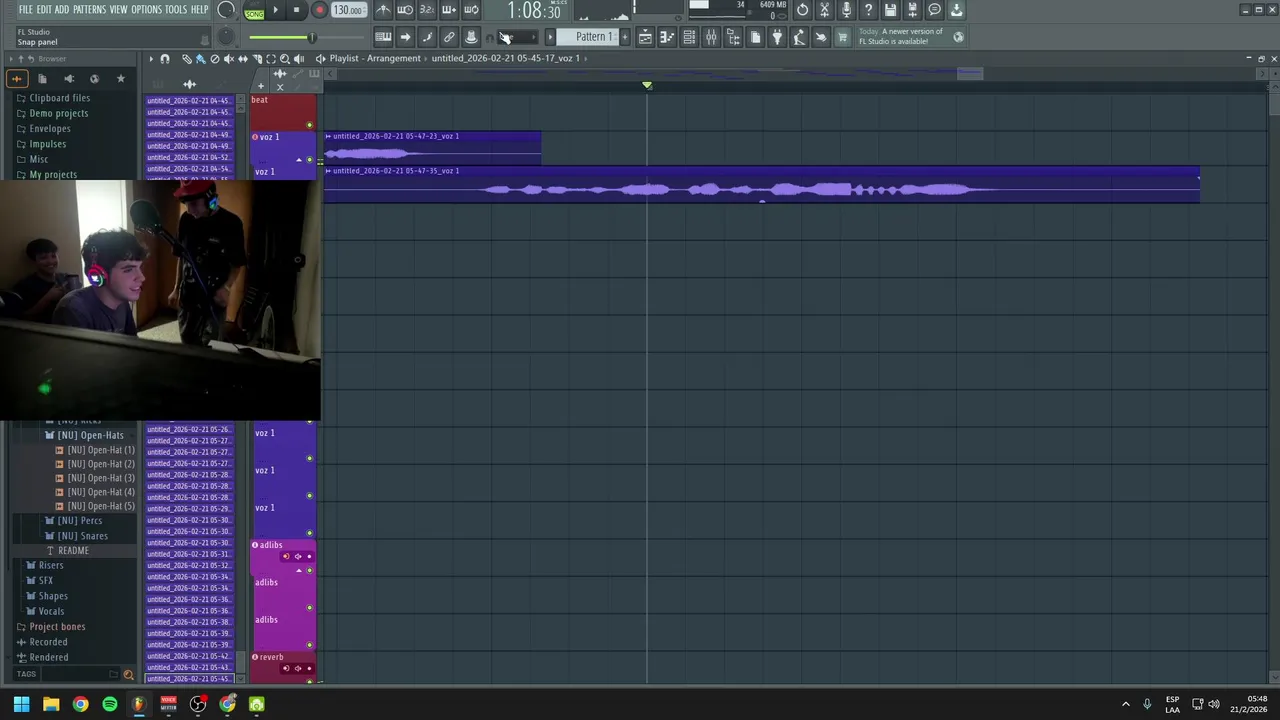Viewport: 1280px width, 720px height.
Task: Open the Browser/plugin picker view icon
Action: tap(733, 37)
